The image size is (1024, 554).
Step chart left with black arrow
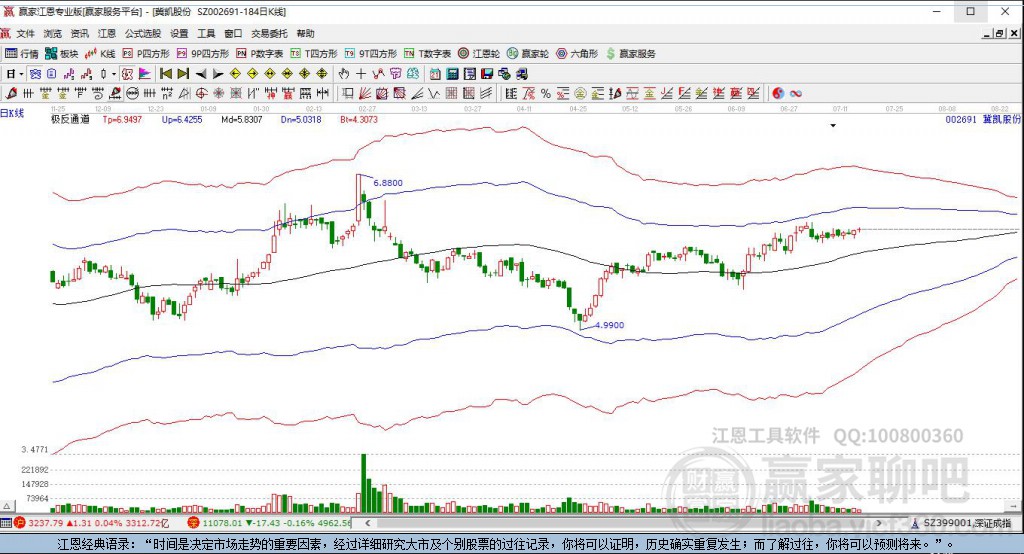(201, 74)
